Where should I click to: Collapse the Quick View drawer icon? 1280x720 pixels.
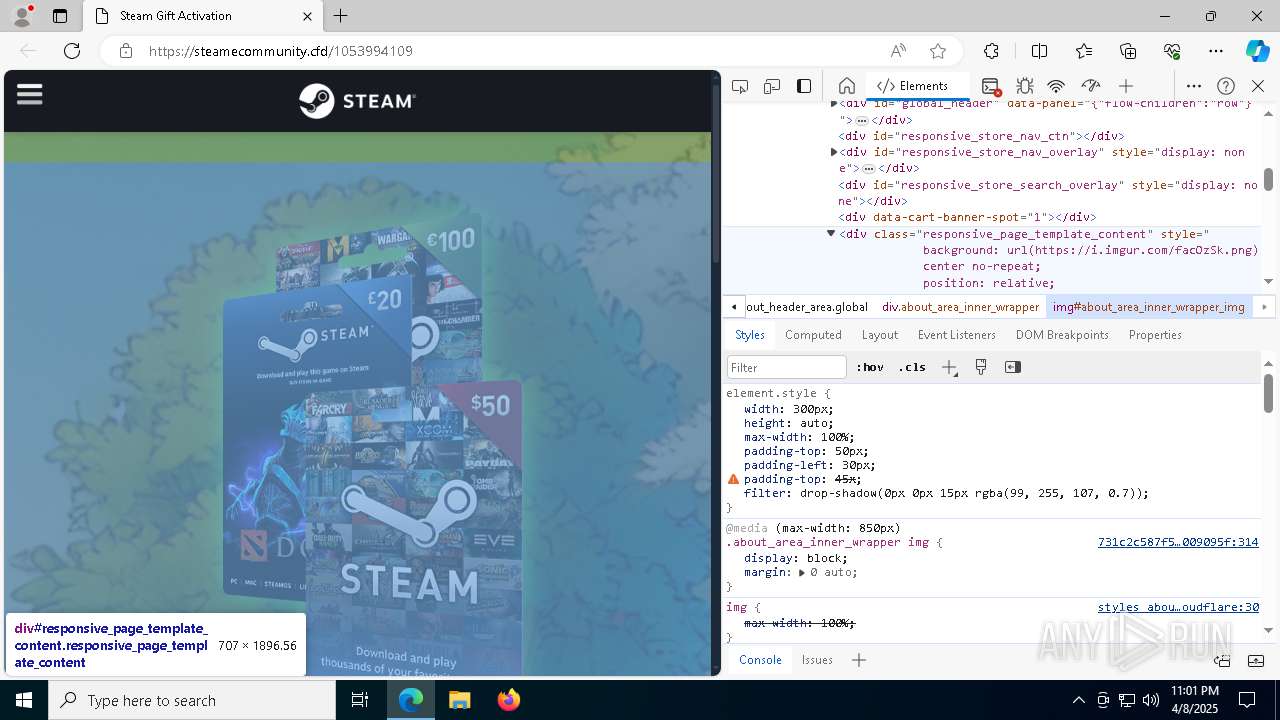(1256, 660)
